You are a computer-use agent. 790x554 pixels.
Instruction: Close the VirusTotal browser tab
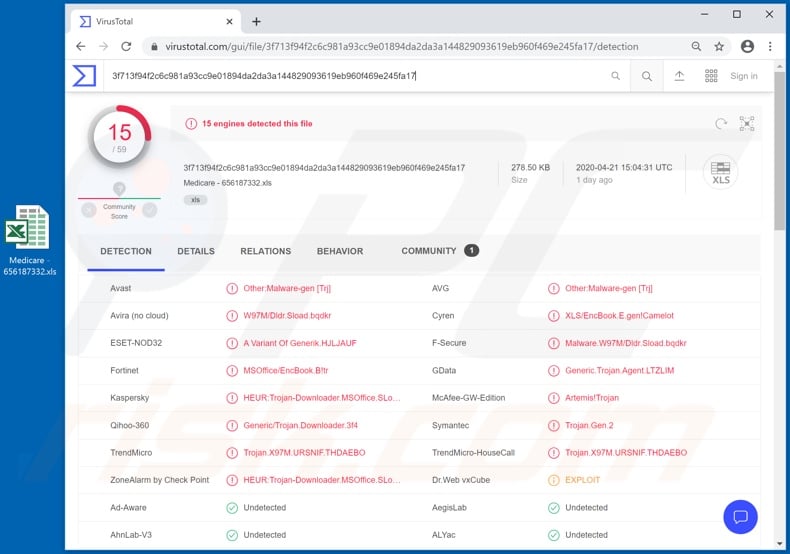click(229, 22)
